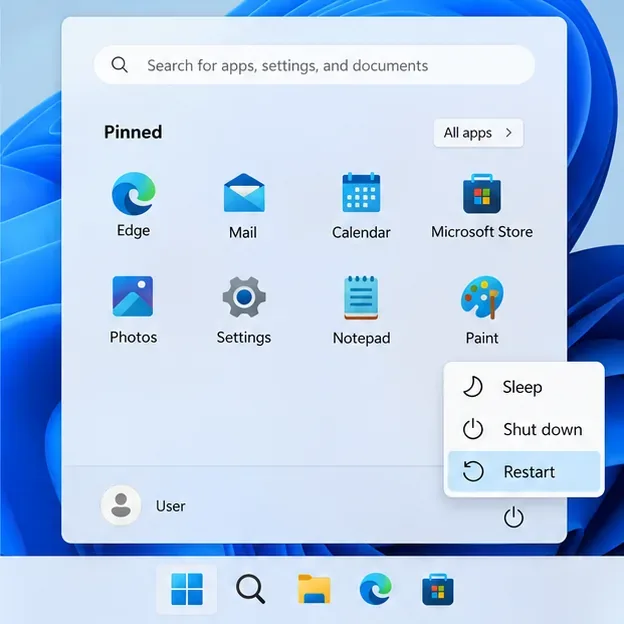Screen dimensions: 624x624
Task: Click the search magnifier icon in search box
Action: [119, 64]
